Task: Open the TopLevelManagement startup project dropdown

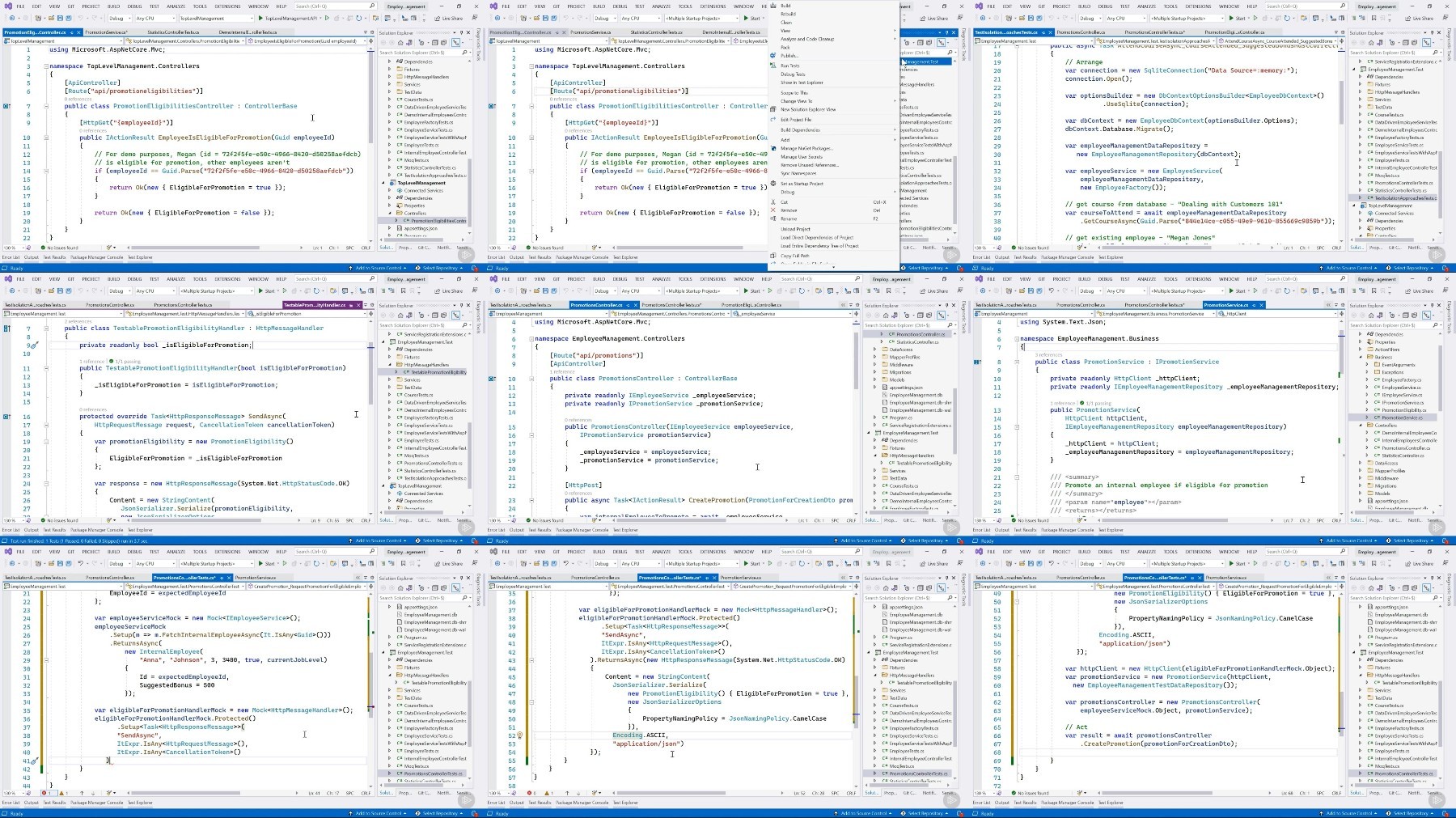Action: point(217,18)
